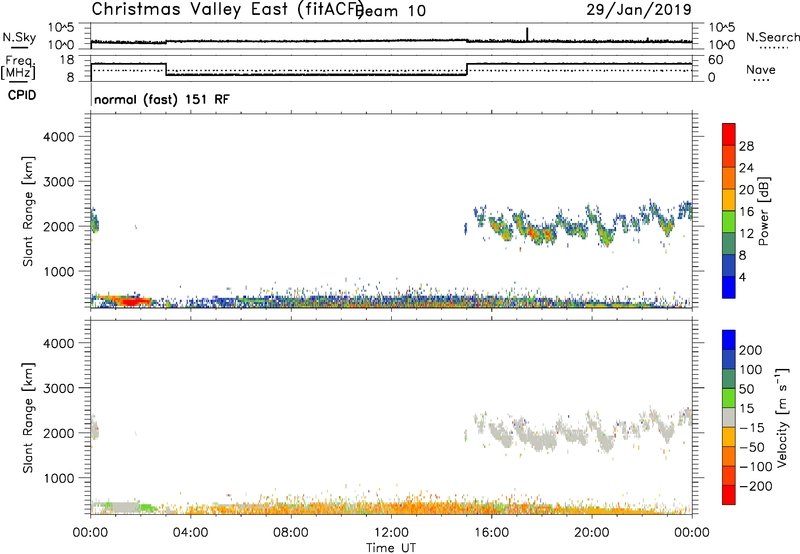The image size is (800, 554).
Task: Click the 'Velocity [m s⁻¹]' colorbar title
Action: (x=782, y=417)
